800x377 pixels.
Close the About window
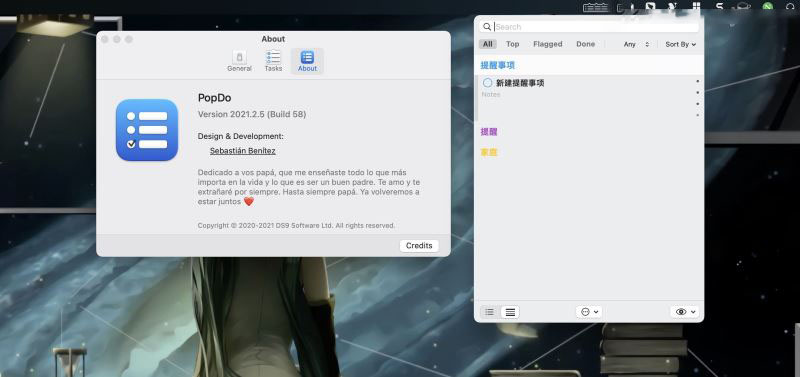click(105, 39)
